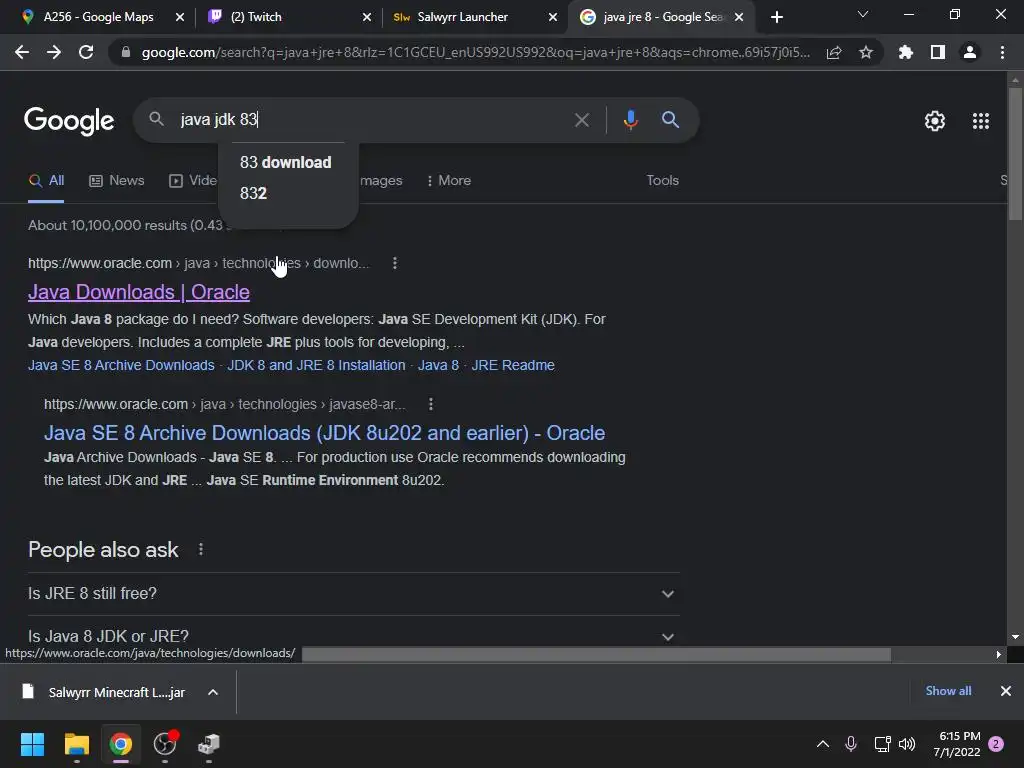
Task: Open People also ask options menu
Action: [x=200, y=550]
